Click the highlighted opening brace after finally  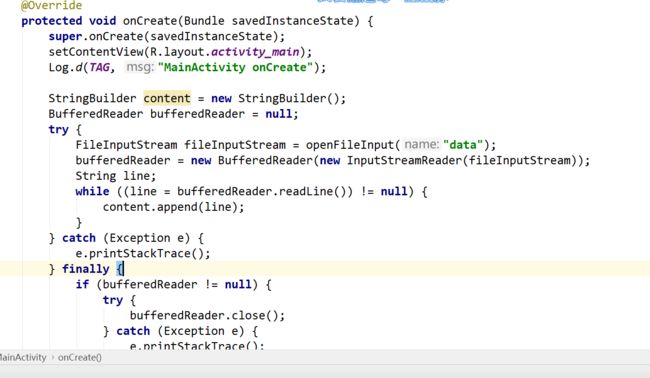click(x=120, y=269)
